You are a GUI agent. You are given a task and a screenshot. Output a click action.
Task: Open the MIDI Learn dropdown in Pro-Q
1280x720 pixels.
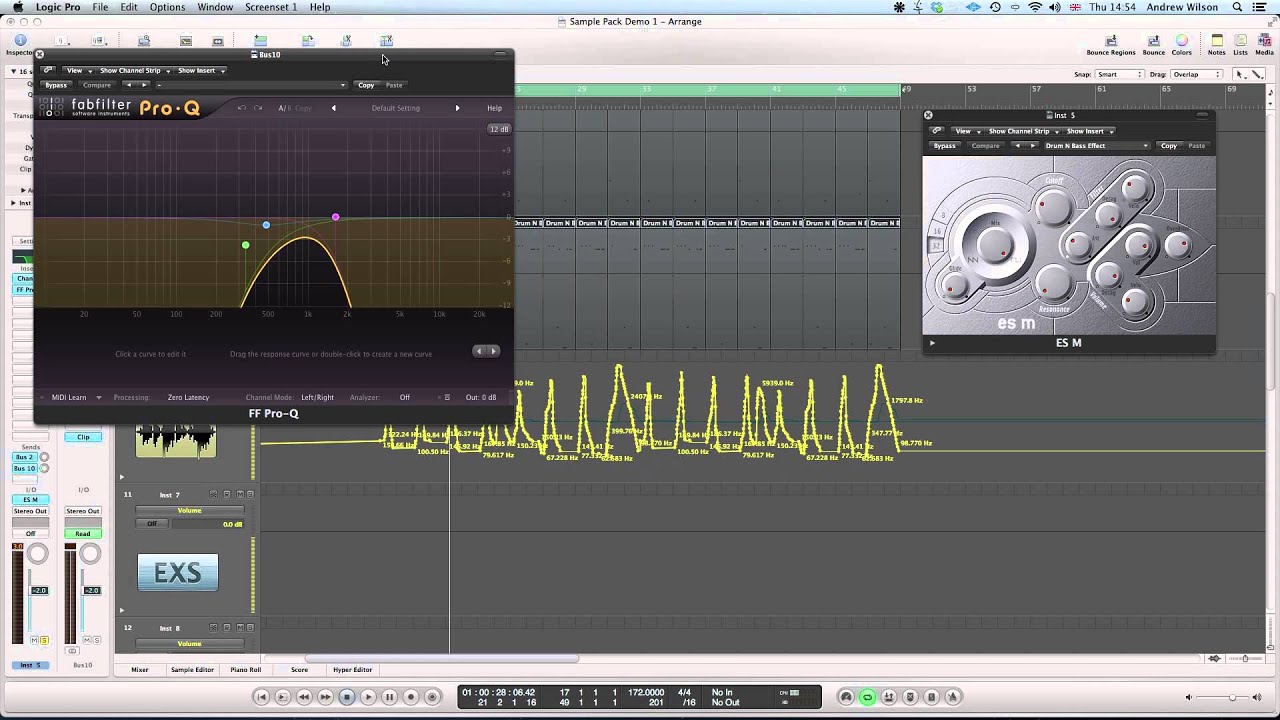[76, 397]
